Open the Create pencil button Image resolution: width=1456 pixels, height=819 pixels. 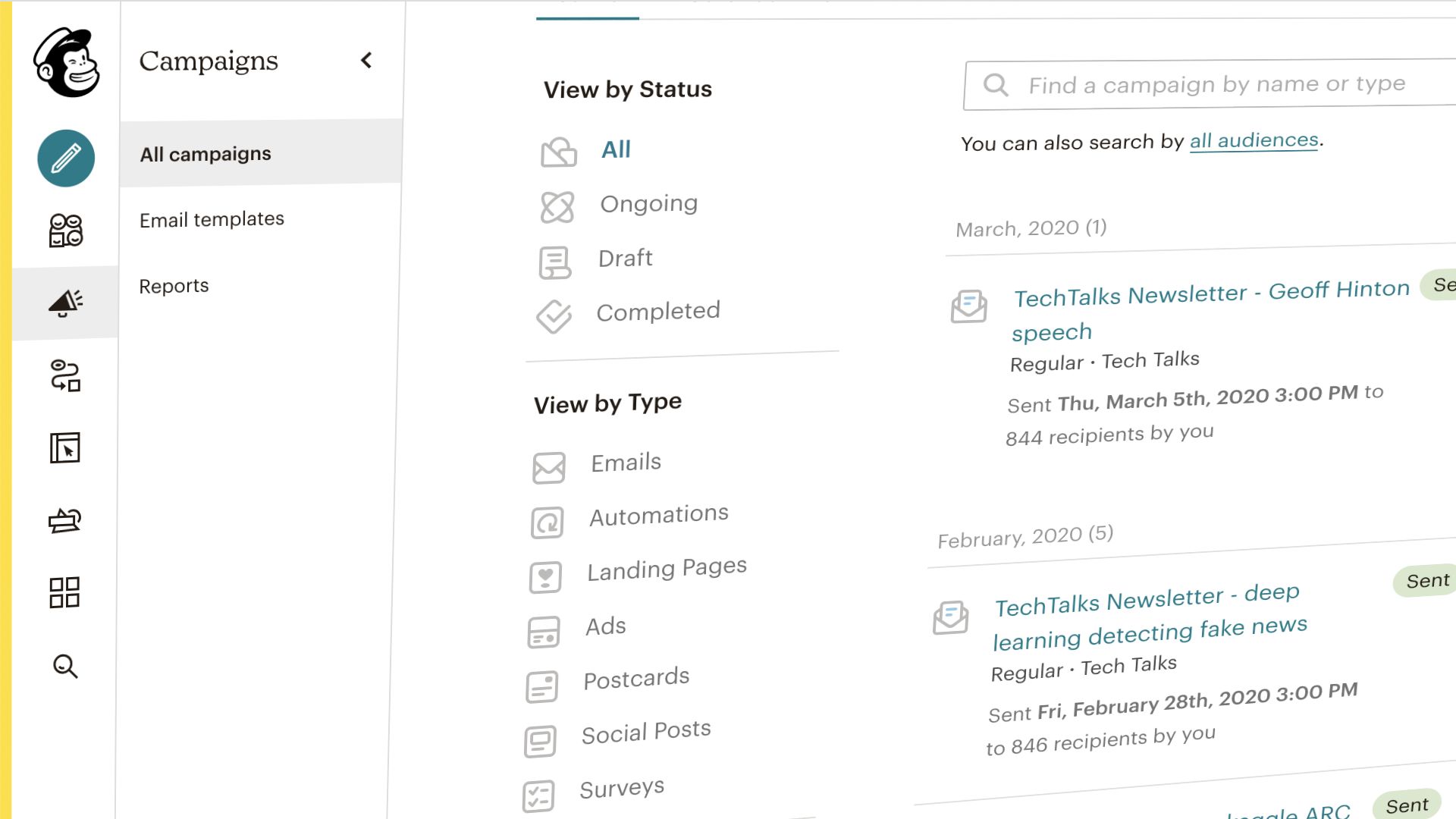coord(66,158)
